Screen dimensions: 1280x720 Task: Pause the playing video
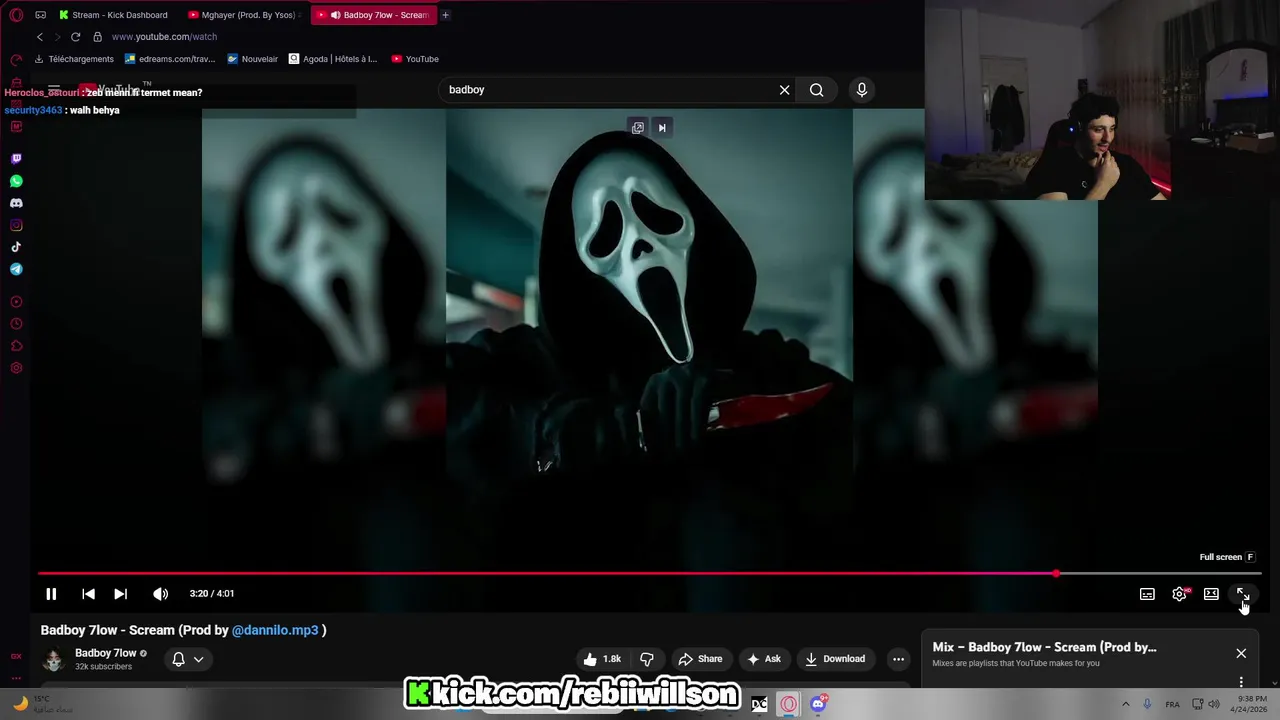[x=51, y=594]
